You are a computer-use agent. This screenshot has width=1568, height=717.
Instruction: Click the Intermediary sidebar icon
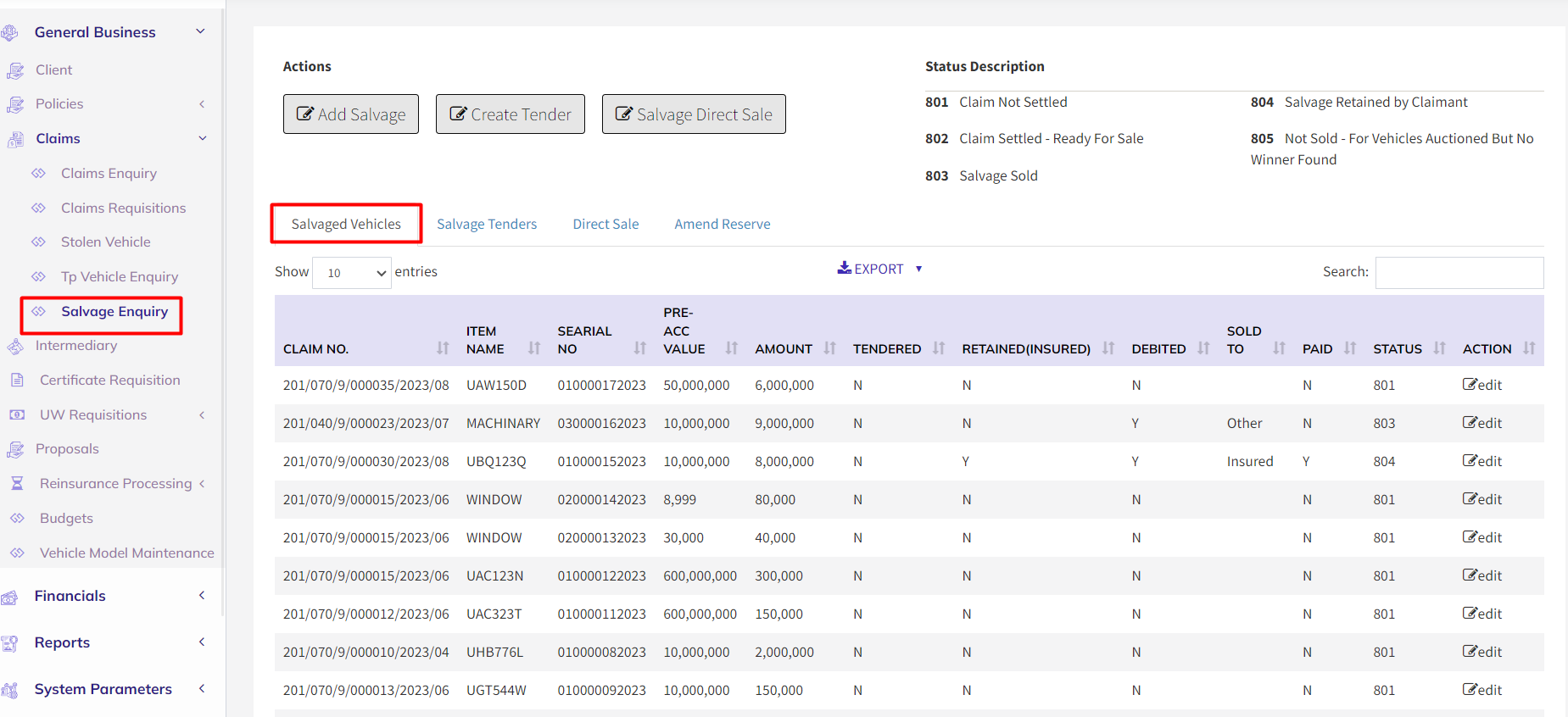coord(15,346)
